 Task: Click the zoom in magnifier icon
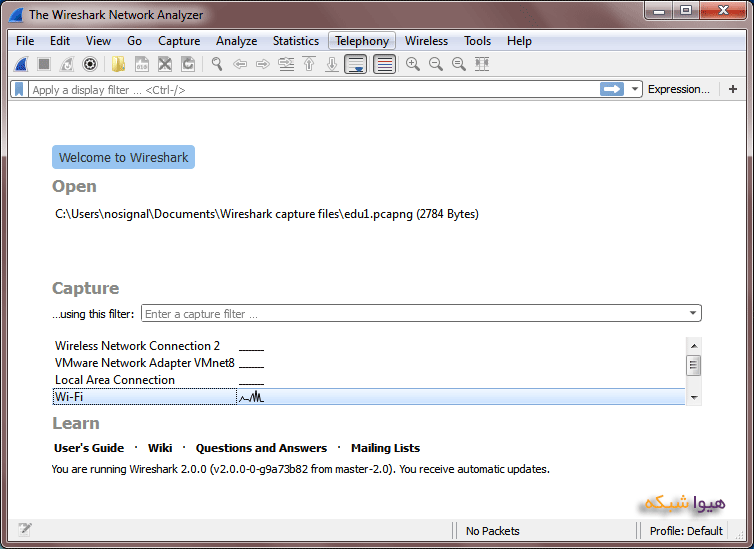[x=412, y=64]
